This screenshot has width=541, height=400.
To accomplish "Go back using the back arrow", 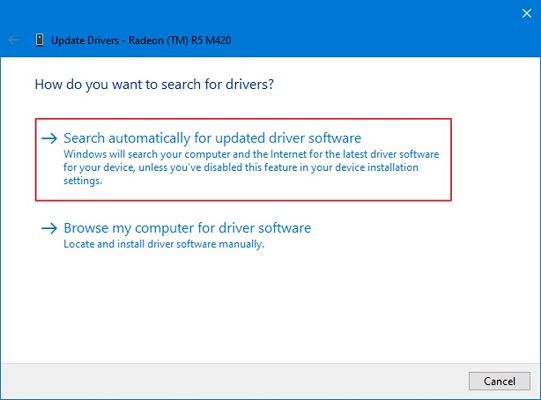I will 13,40.
